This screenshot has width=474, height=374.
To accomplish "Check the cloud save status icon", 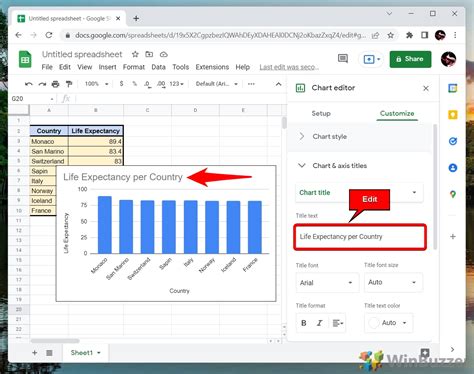I will coord(163,54).
